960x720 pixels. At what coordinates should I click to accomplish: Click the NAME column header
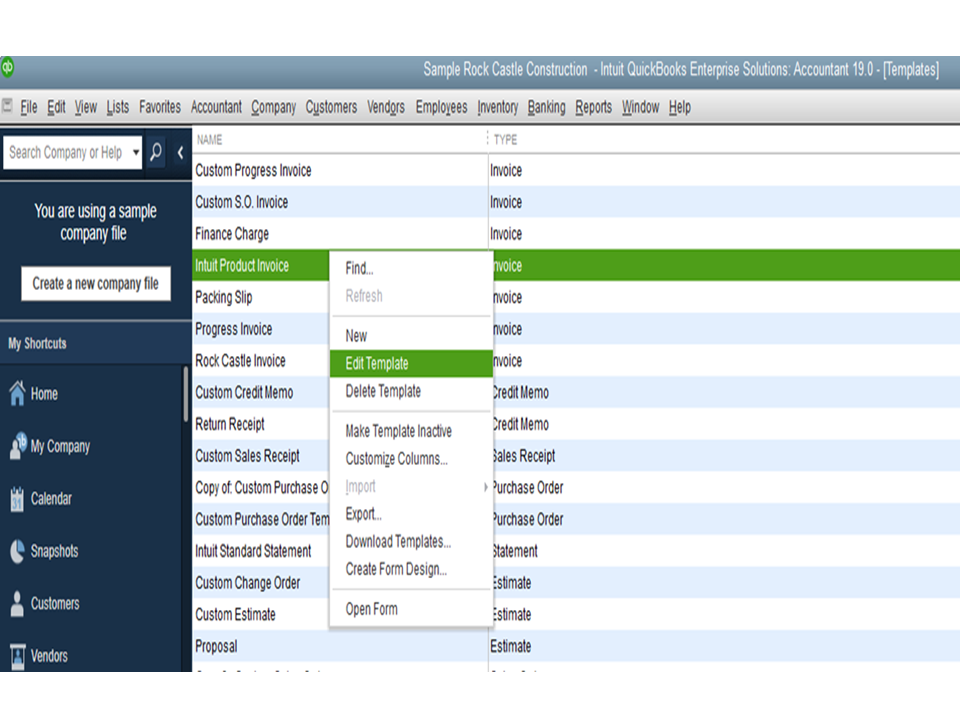click(x=340, y=140)
